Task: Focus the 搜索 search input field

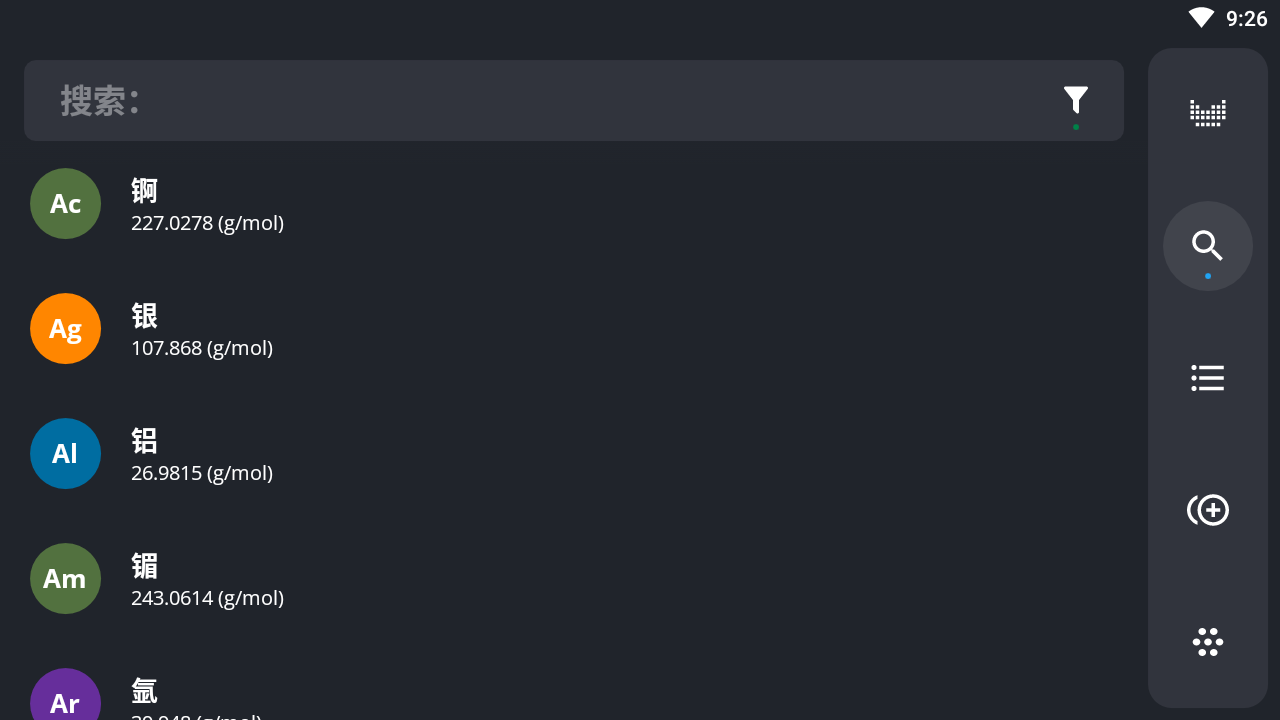Action: [x=540, y=100]
